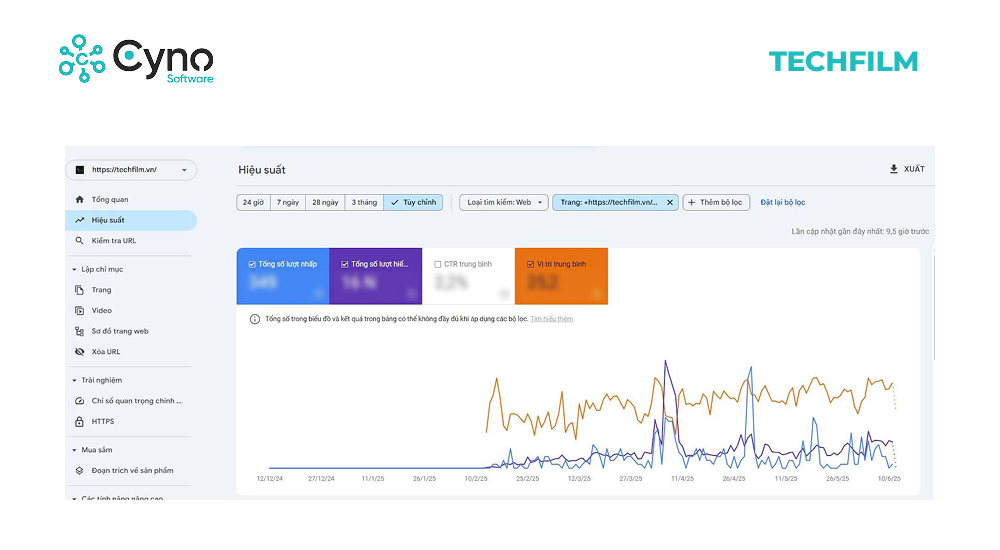Click the Chỉ số quan trọng gauge icon
This screenshot has height=550, width=1000.
pyautogui.click(x=80, y=401)
